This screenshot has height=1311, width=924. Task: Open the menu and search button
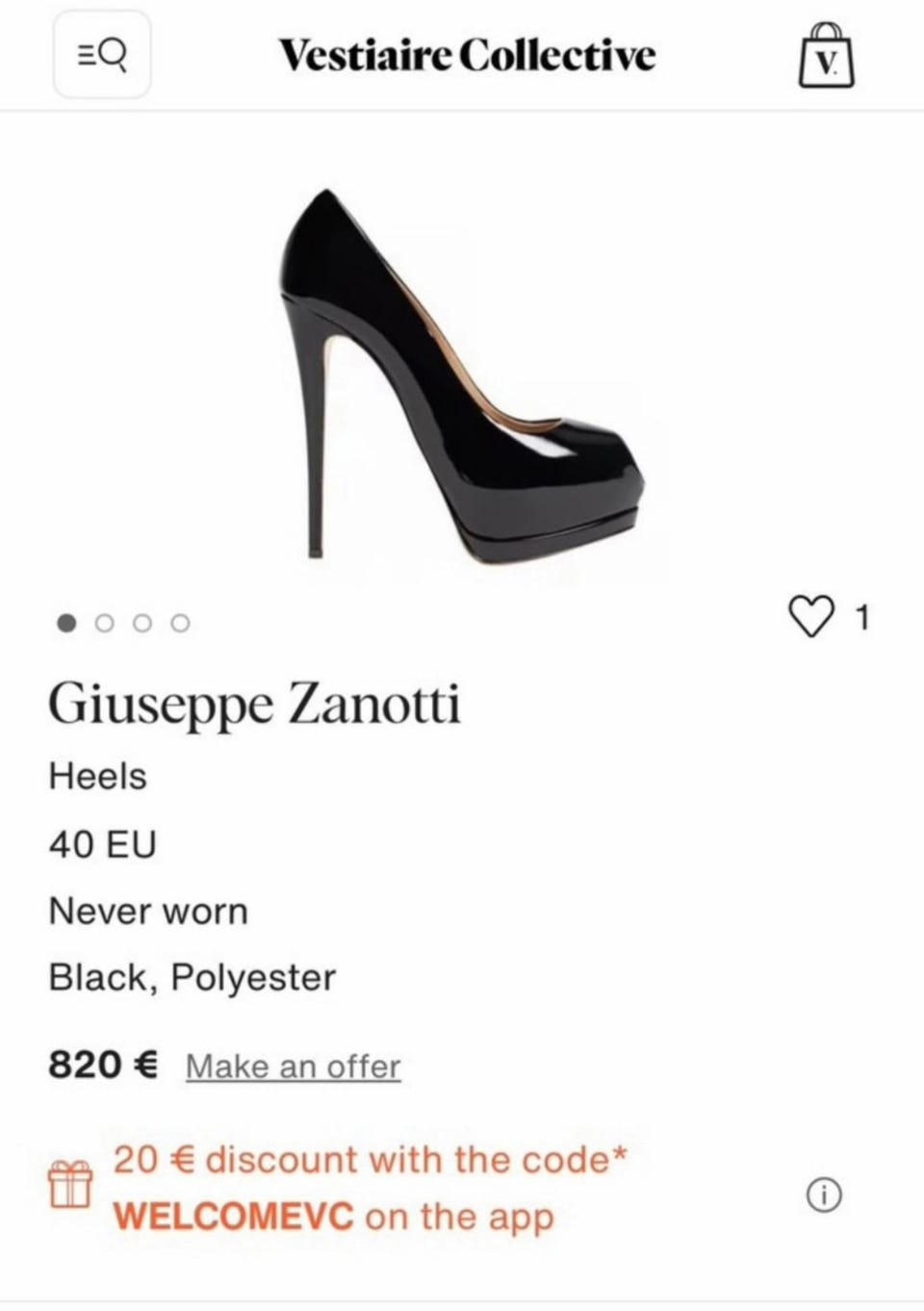tap(101, 54)
